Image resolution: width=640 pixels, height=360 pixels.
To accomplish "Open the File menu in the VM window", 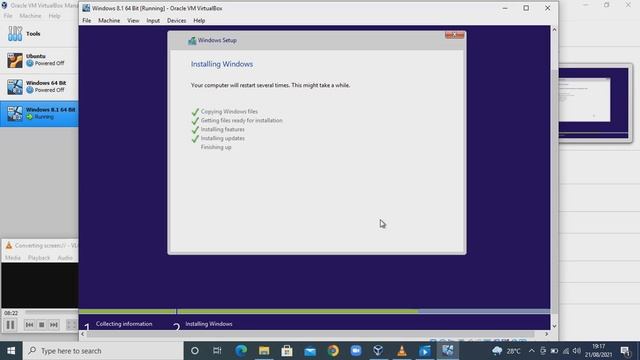I will (x=87, y=20).
